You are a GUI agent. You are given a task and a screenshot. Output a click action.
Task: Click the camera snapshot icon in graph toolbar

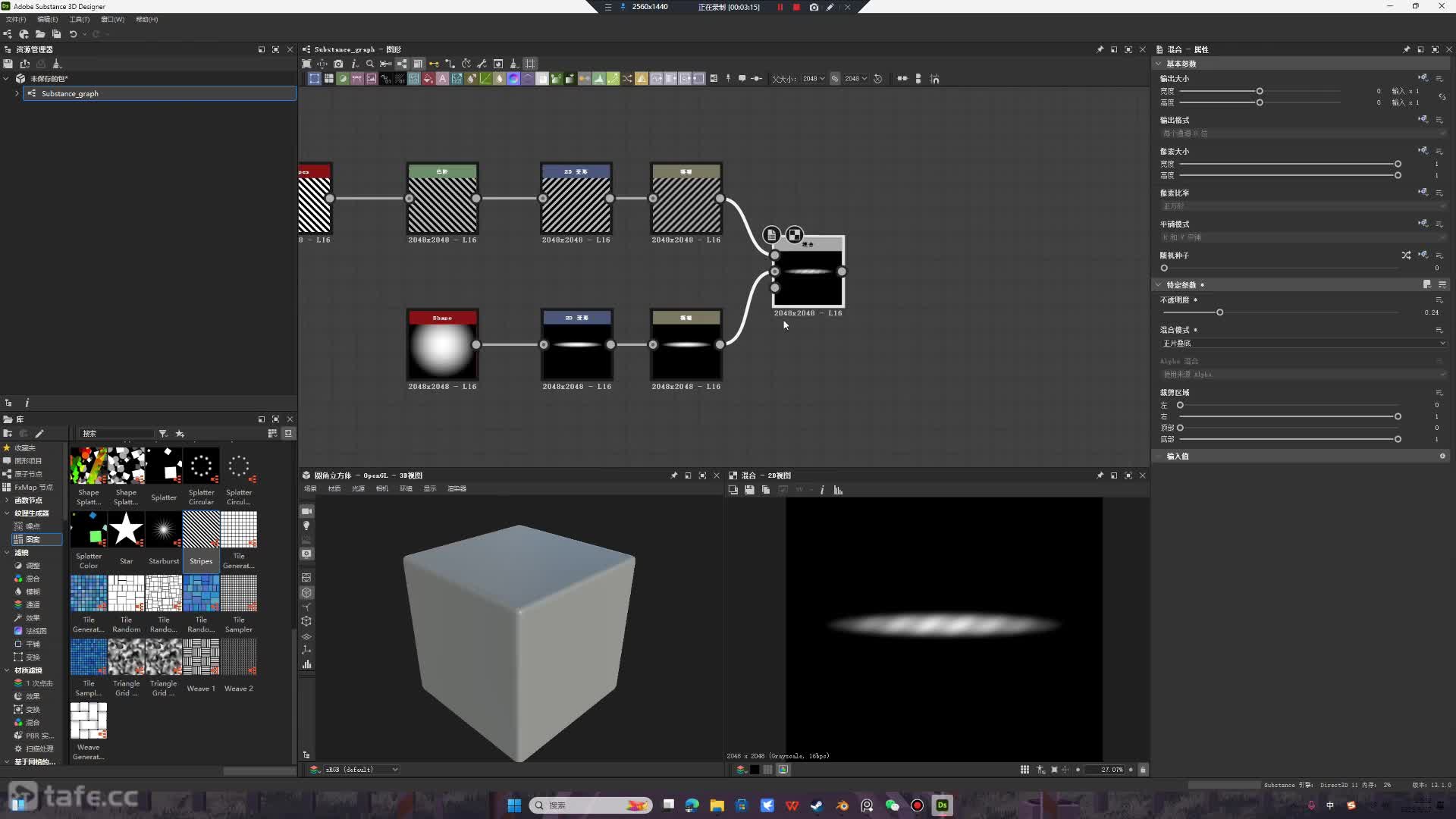click(338, 64)
